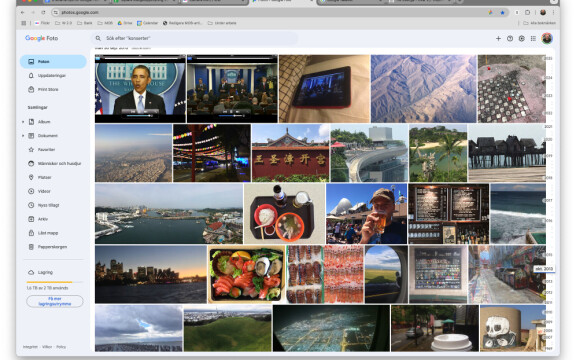Click storage usage progress bar

[55, 282]
